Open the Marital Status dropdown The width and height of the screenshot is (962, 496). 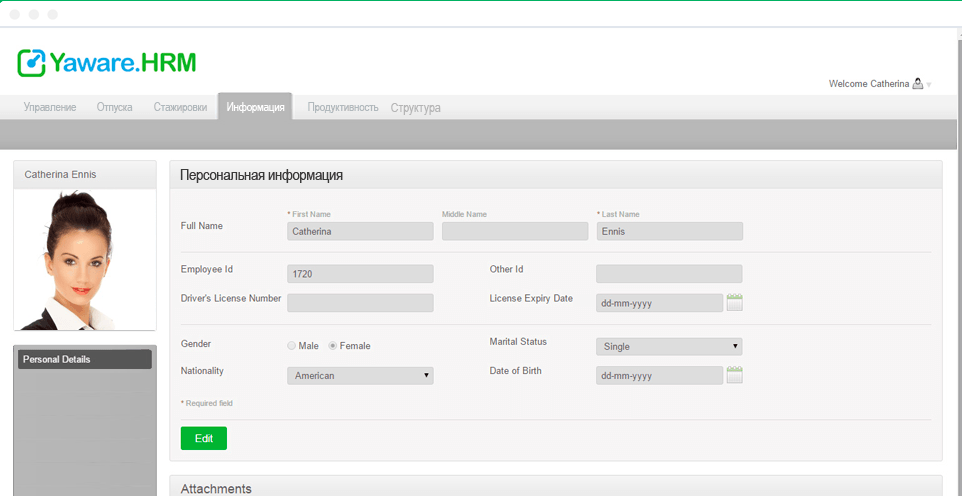[669, 346]
